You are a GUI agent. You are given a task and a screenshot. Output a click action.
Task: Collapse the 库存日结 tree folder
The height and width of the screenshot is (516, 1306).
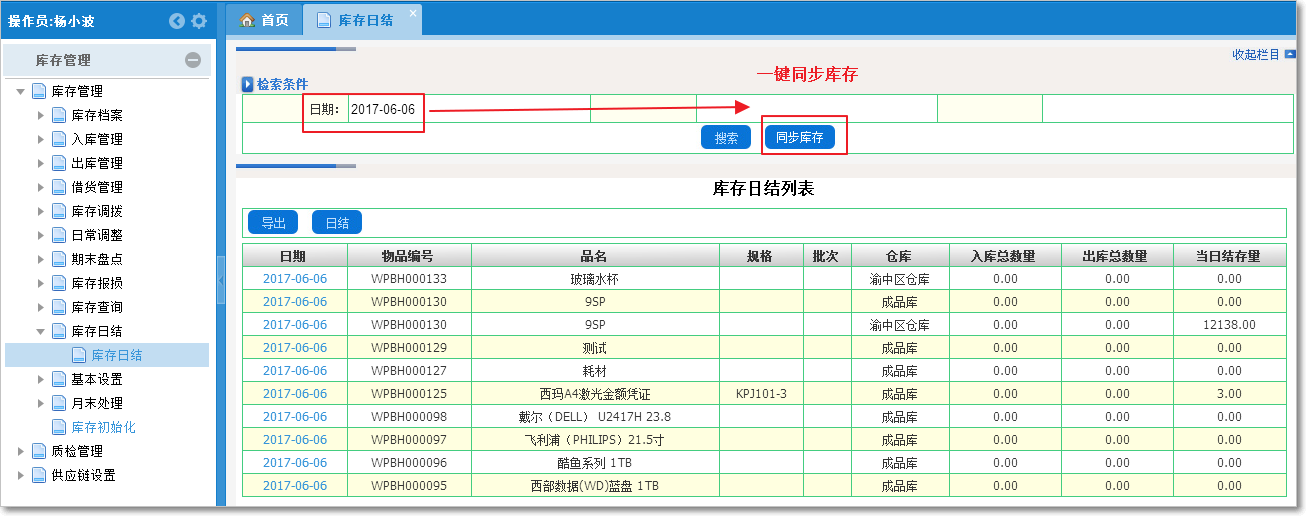[41, 331]
